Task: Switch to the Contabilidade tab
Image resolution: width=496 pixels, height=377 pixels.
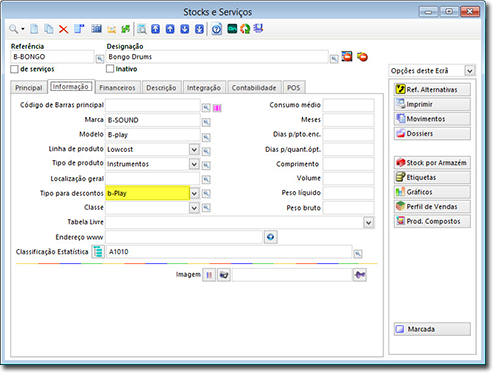Action: (x=254, y=88)
